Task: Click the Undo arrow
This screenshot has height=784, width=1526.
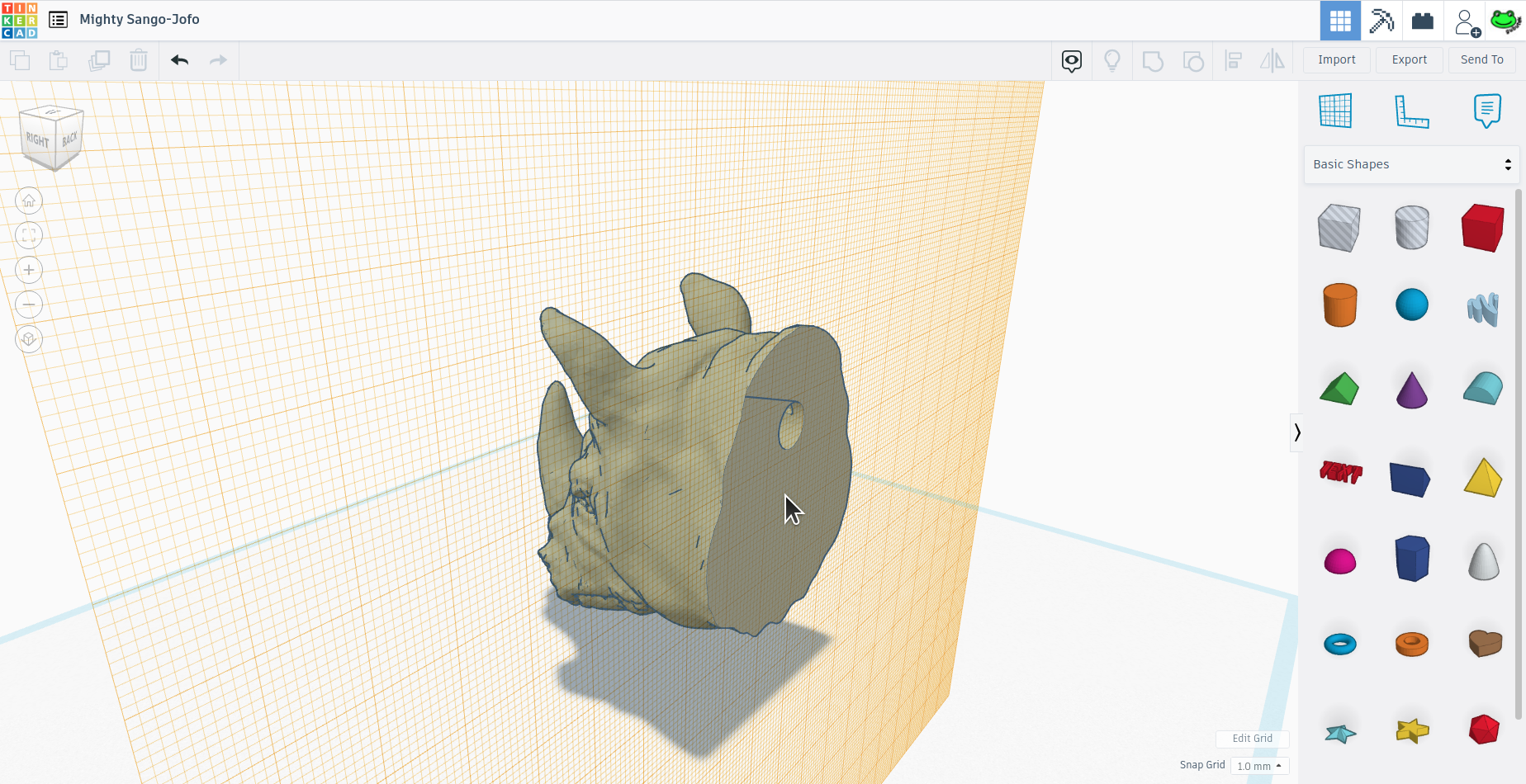Action: click(x=178, y=59)
